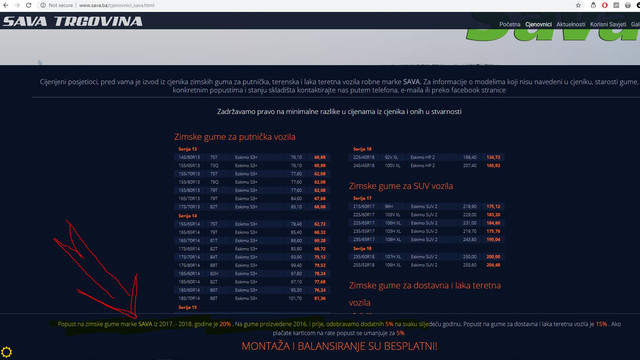Select the Cjenovnici navigation item

pos(538,24)
